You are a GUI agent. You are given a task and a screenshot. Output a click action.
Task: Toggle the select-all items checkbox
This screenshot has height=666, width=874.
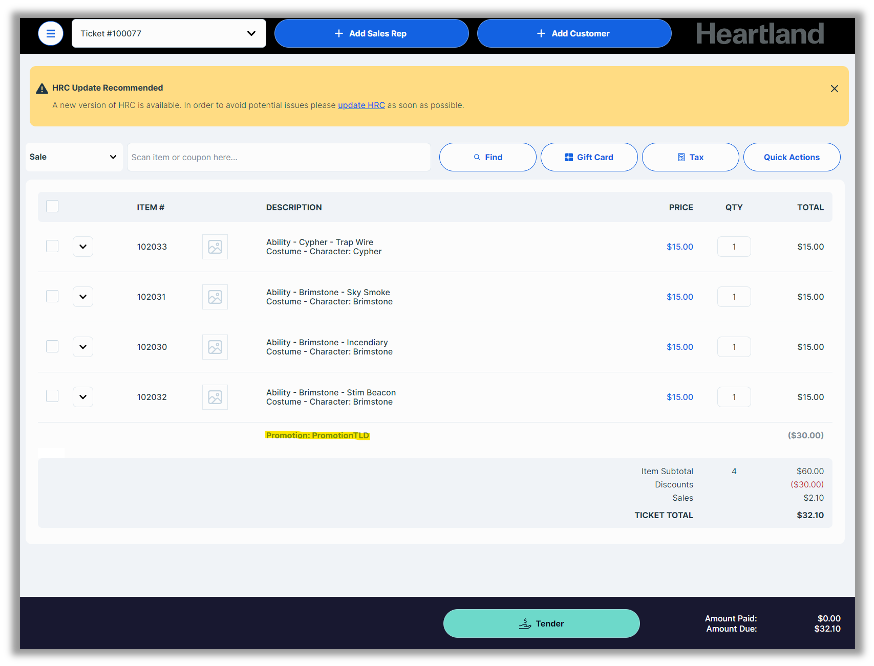pos(52,207)
